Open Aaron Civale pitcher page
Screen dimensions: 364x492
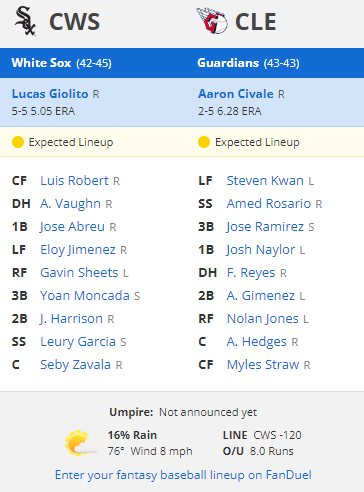pyautogui.click(x=236, y=94)
